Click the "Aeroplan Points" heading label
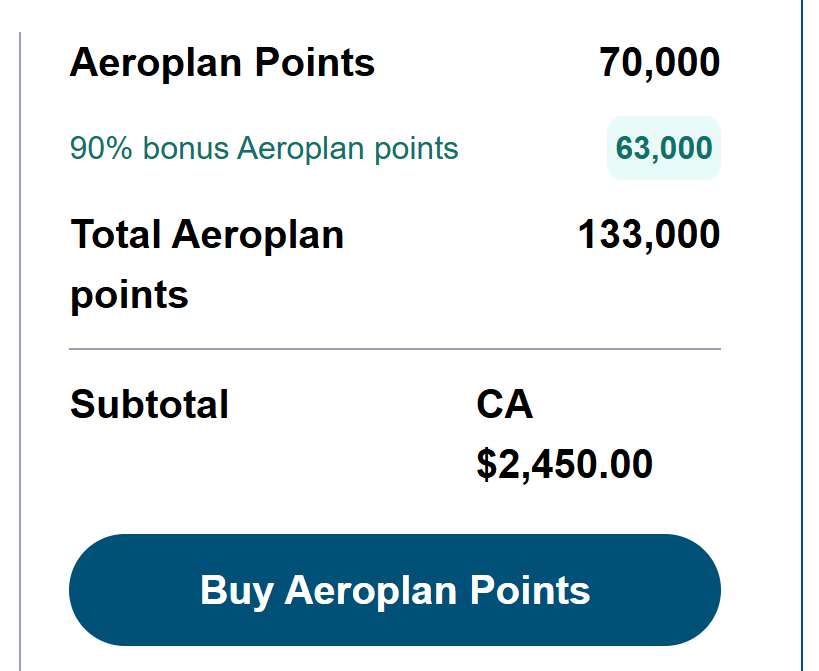 [222, 63]
